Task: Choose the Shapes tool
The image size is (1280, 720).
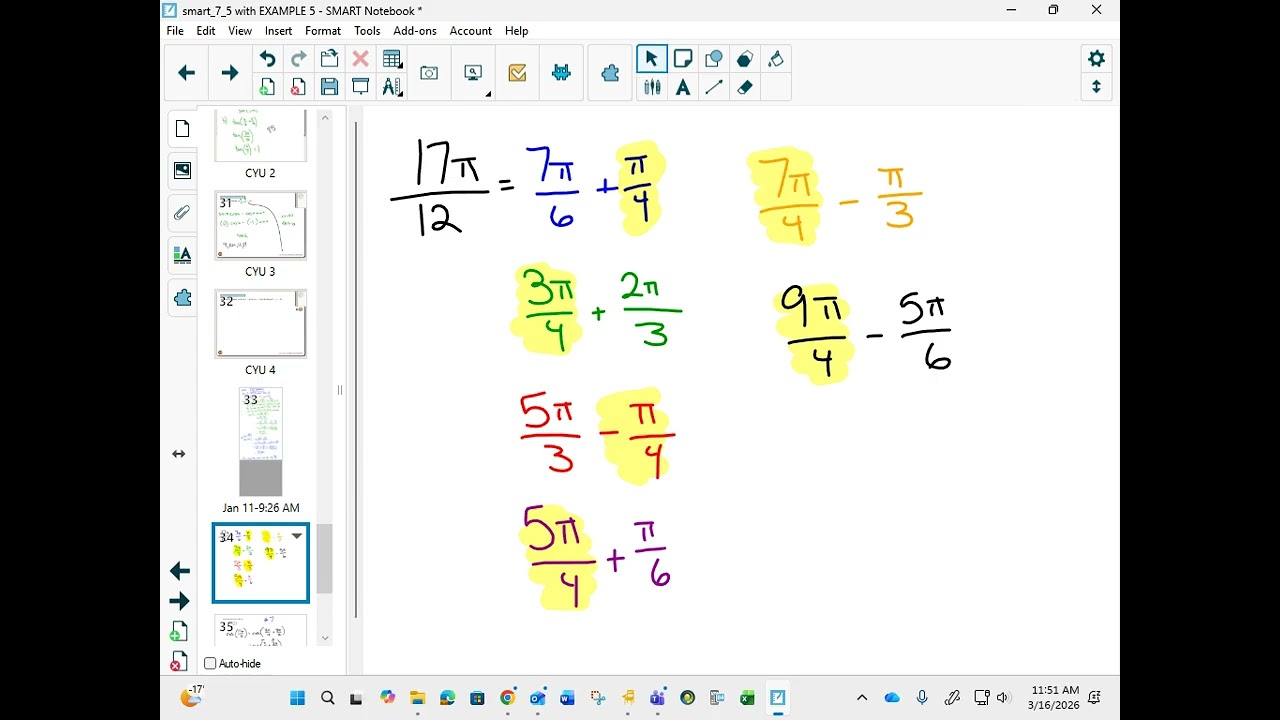Action: pos(714,59)
